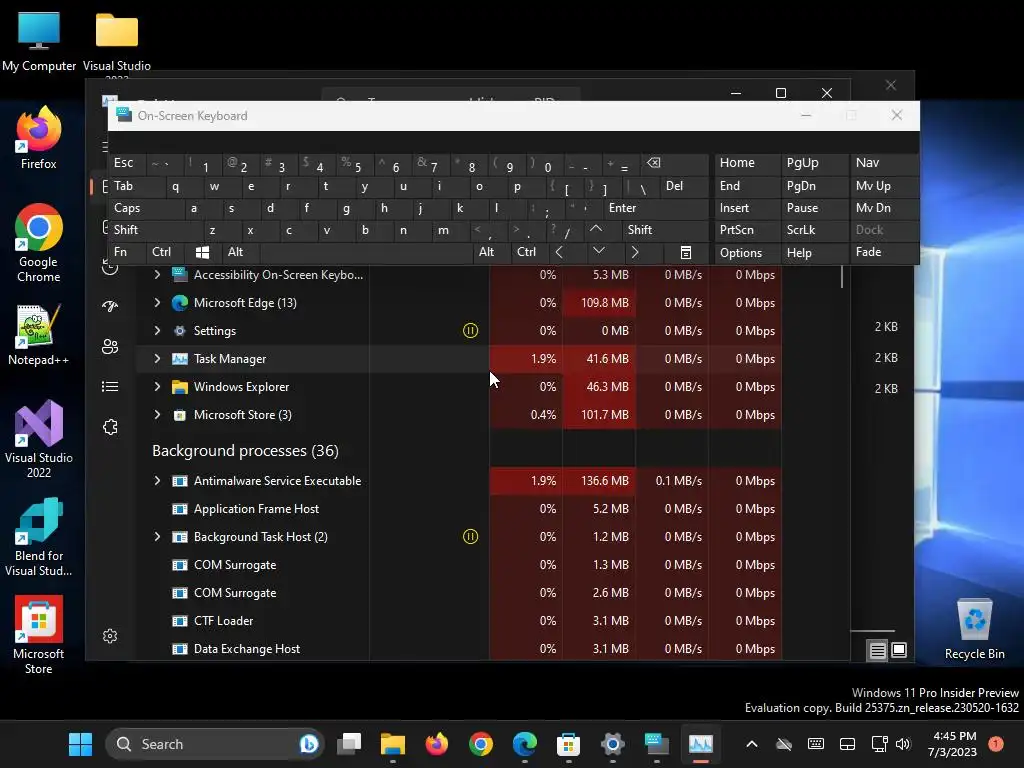
Task: Show hidden icons chevron in system tray
Action: 752,744
